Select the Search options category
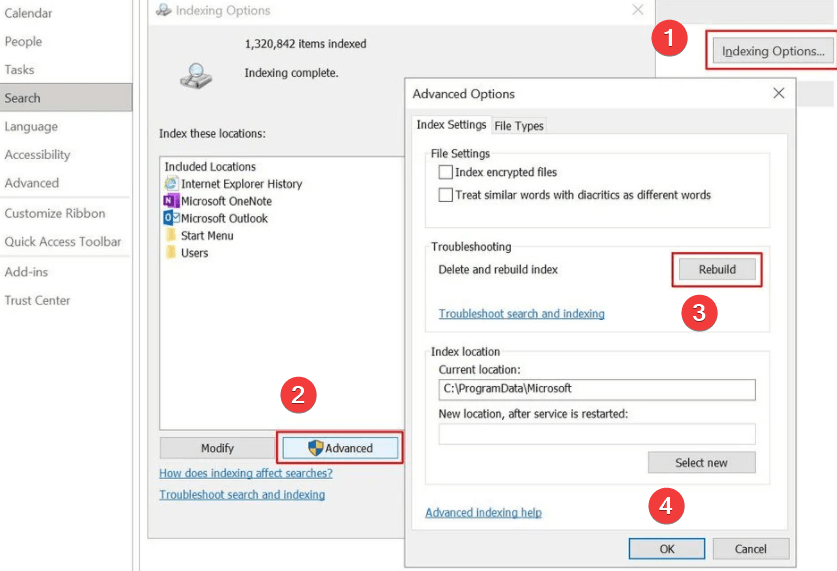This screenshot has width=837, height=571. click(66, 98)
